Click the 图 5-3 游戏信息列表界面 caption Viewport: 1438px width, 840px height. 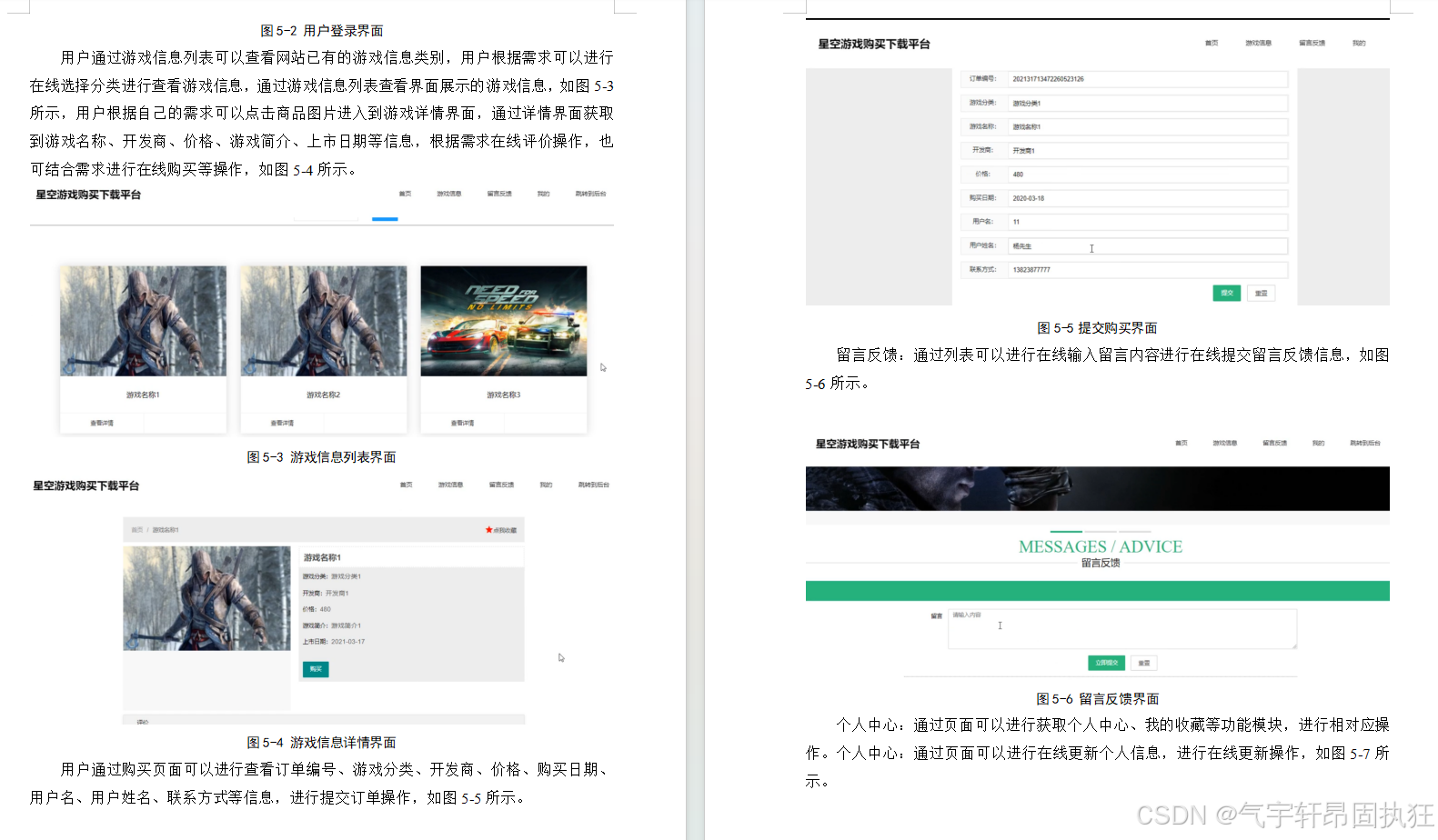322,457
